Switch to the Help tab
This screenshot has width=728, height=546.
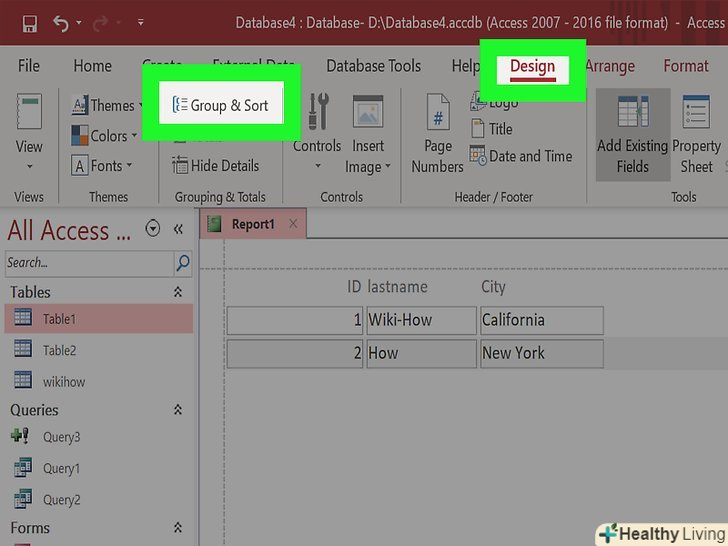click(465, 66)
